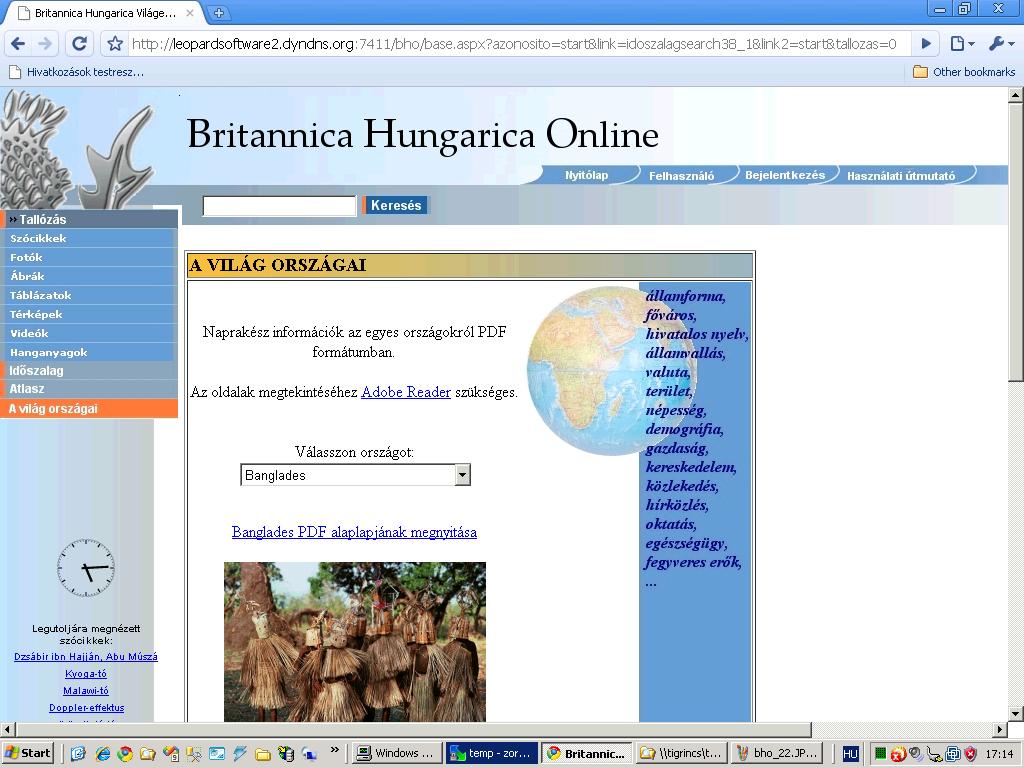Reload the page with the refresh icon
Viewport: 1024px width, 768px height.
(x=80, y=44)
